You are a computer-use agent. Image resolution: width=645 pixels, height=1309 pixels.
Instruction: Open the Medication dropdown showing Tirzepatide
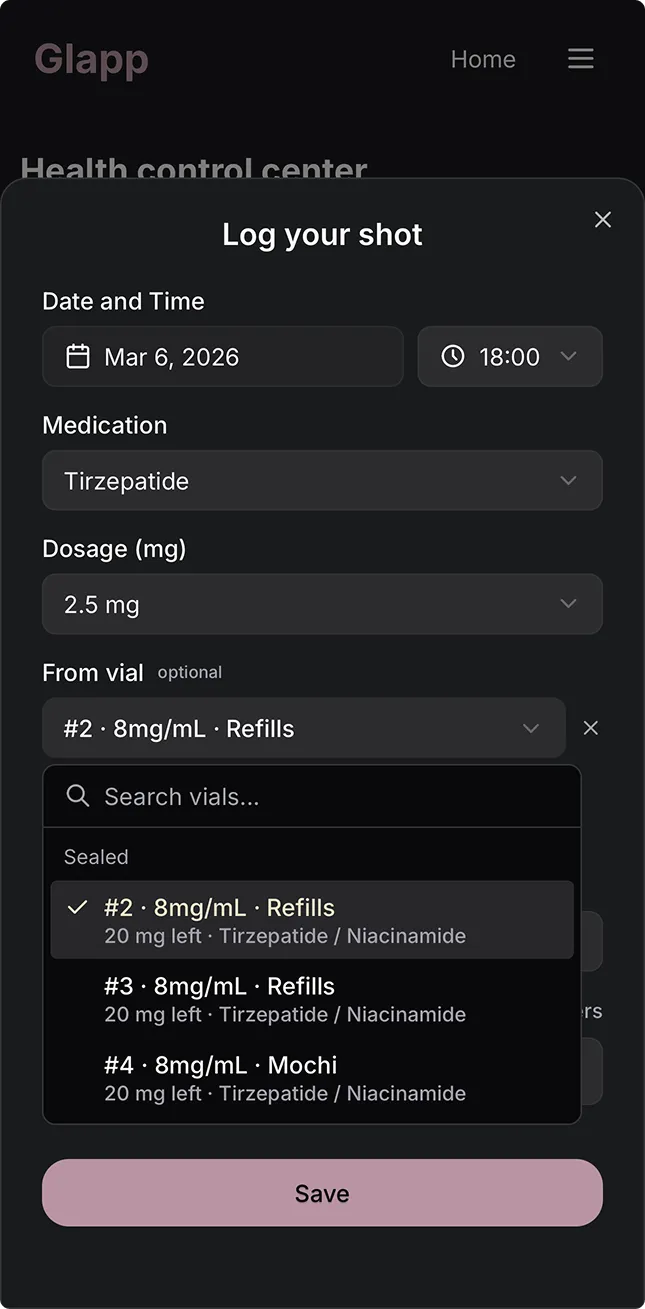322,480
